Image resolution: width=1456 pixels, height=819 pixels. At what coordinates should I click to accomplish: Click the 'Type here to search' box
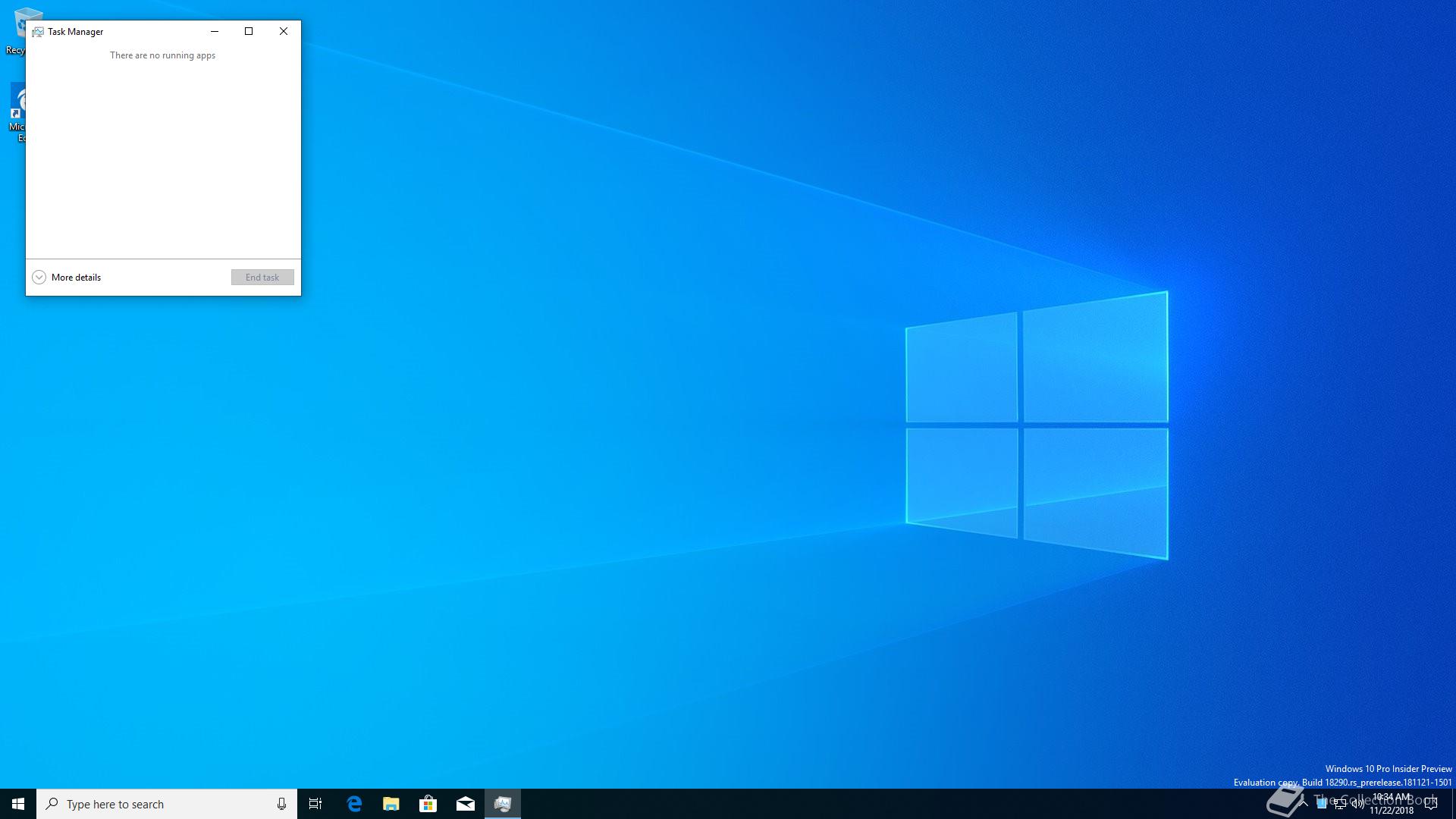pos(167,804)
